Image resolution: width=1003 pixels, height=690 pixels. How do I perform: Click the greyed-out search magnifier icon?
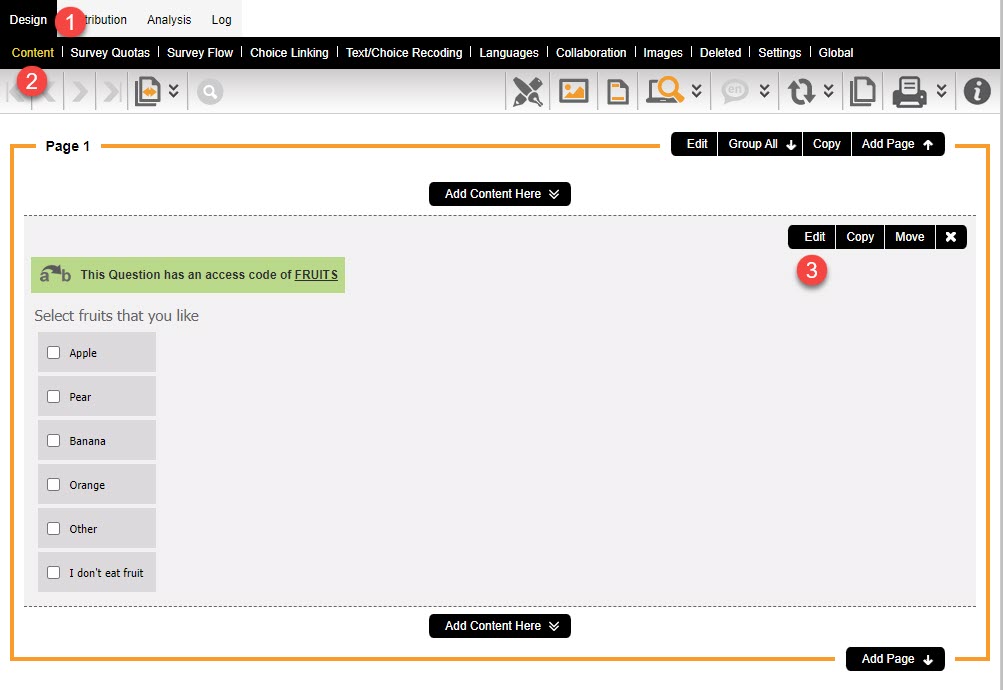click(210, 91)
